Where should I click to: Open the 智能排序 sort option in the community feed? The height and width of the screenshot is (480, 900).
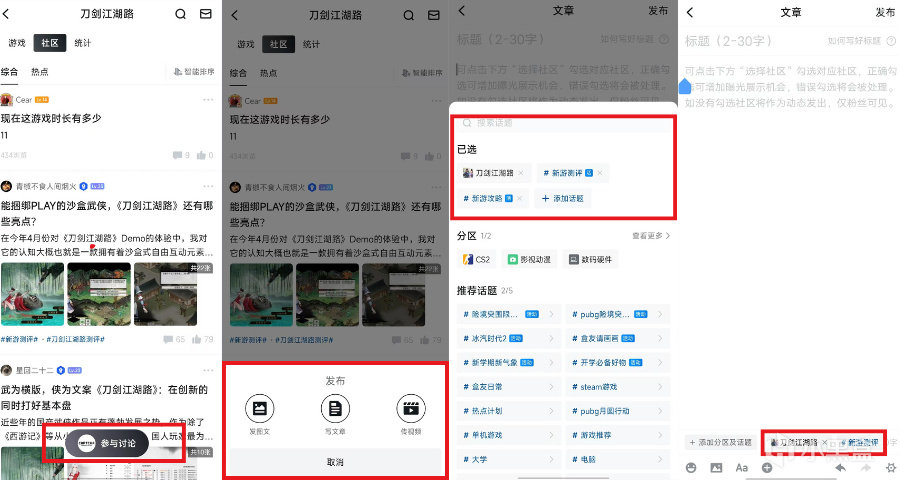click(194, 72)
